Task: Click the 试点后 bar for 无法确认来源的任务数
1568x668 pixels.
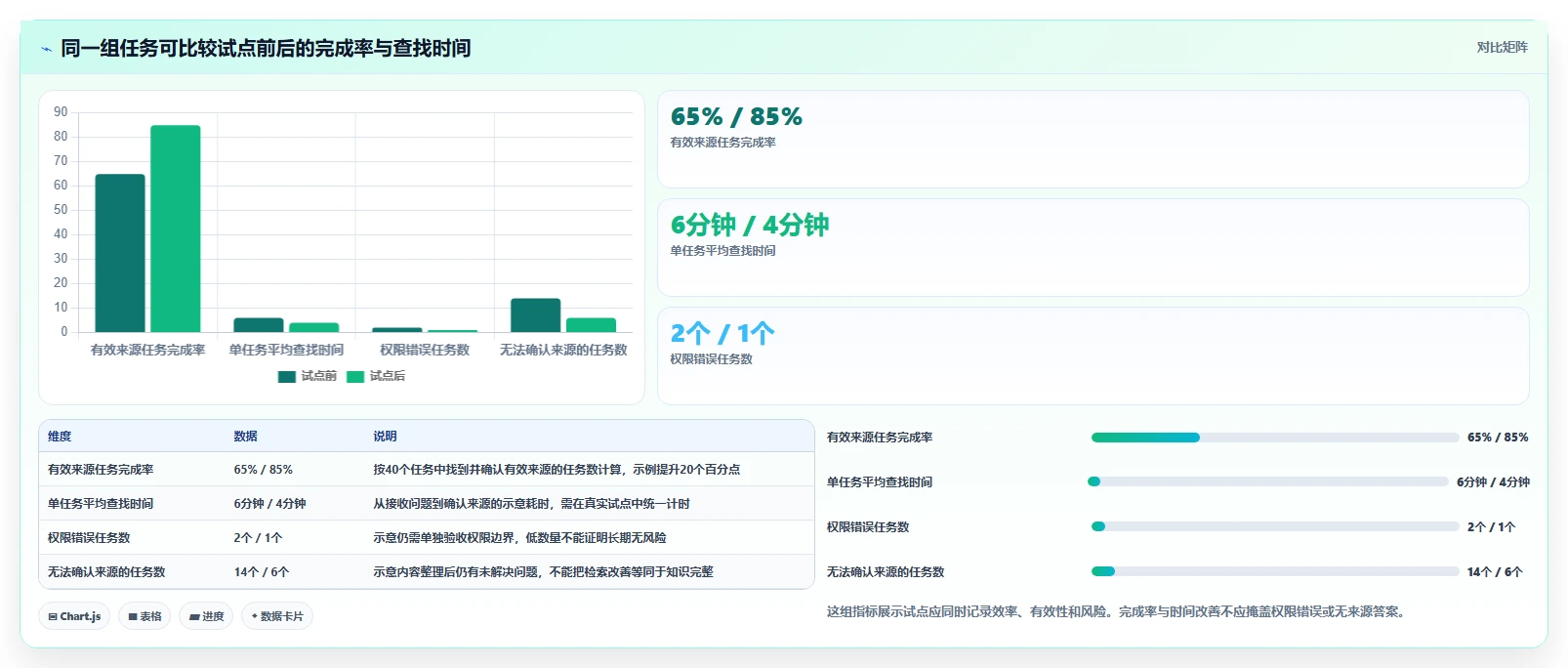Action: click(592, 325)
